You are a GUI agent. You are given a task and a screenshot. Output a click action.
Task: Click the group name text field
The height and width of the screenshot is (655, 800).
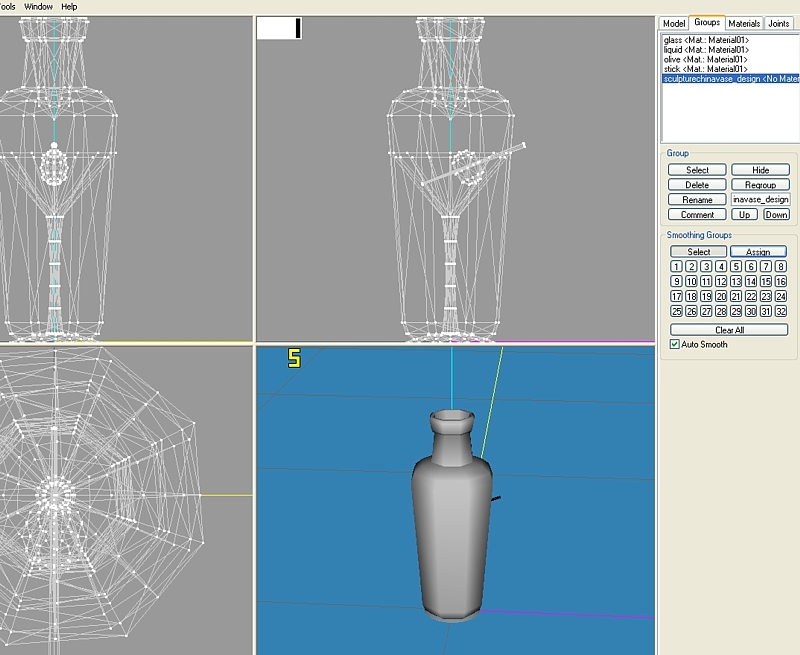tap(760, 200)
